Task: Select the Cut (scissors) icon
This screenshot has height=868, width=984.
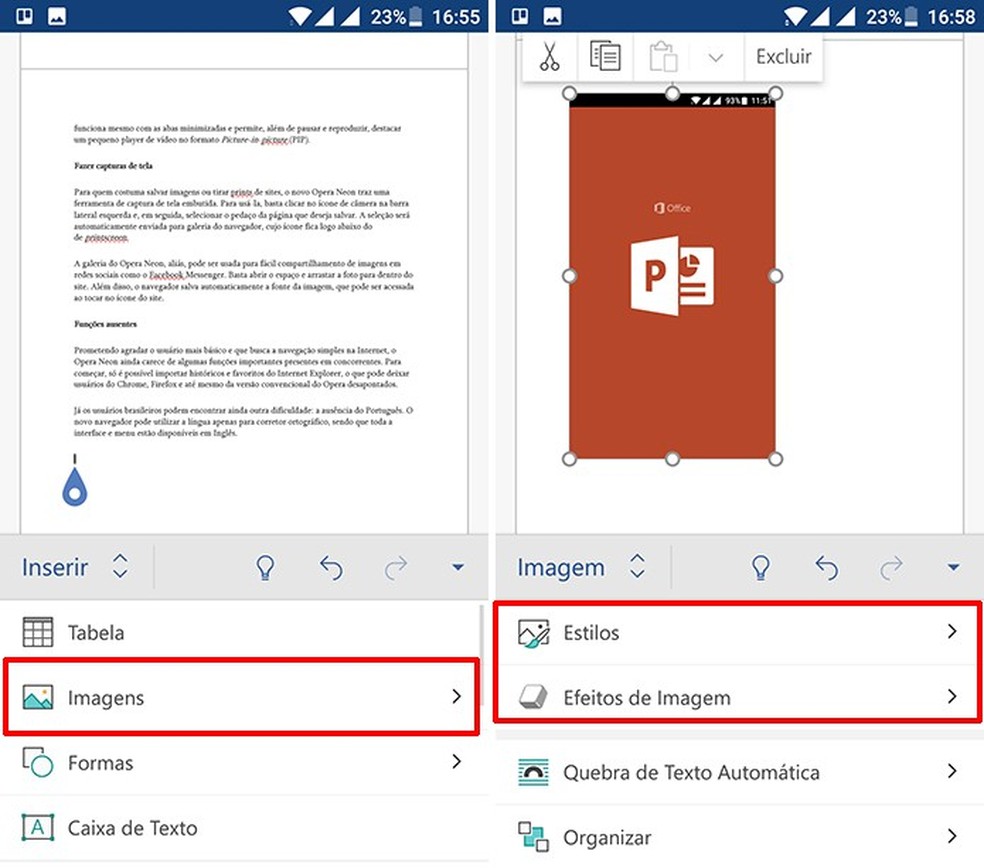Action: pyautogui.click(x=548, y=56)
